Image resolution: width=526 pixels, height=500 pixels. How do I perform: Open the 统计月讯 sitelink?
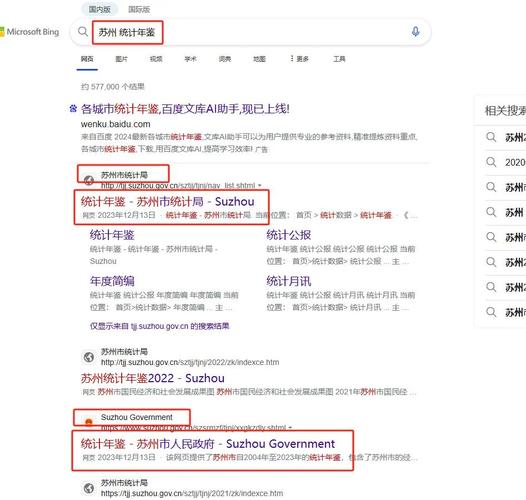pos(288,281)
